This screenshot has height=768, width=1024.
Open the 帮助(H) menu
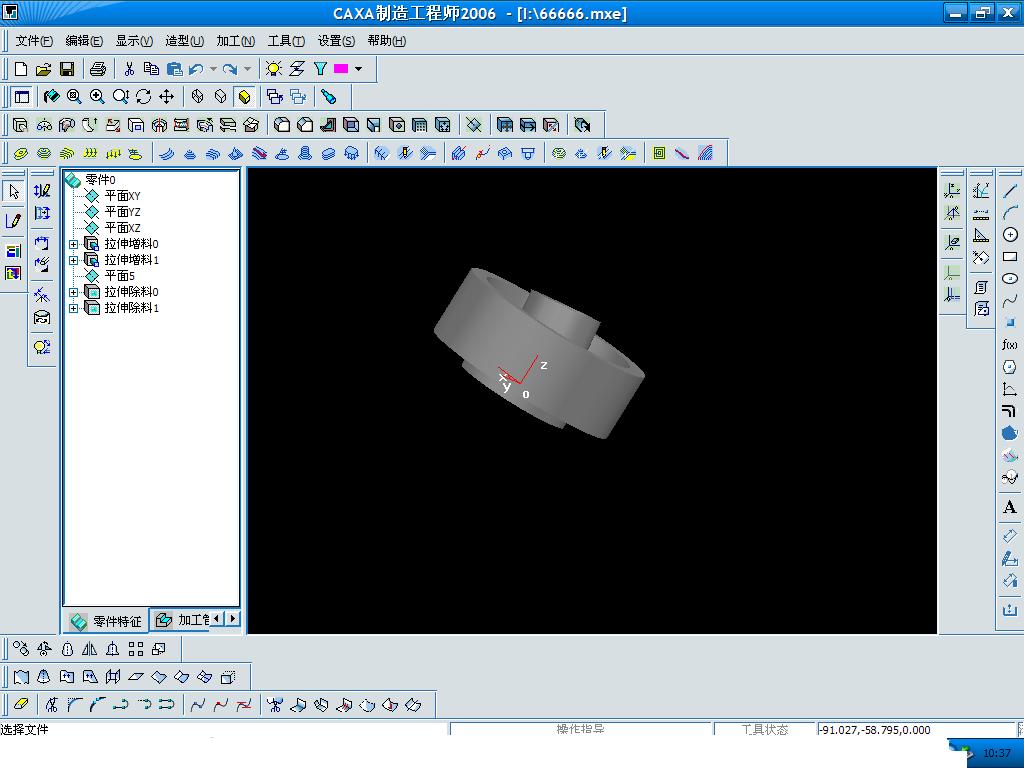(387, 40)
